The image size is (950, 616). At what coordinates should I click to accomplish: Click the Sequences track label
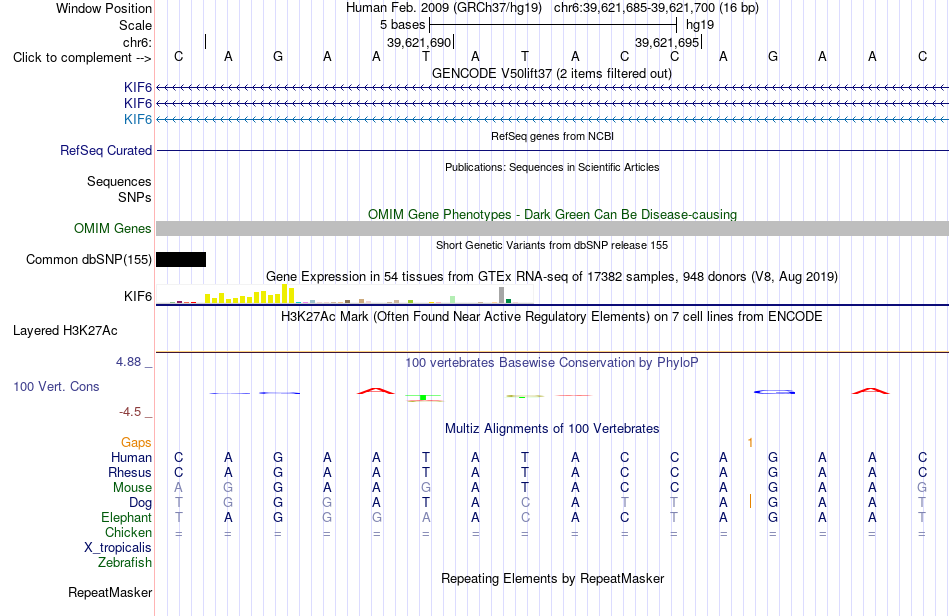[x=119, y=181]
